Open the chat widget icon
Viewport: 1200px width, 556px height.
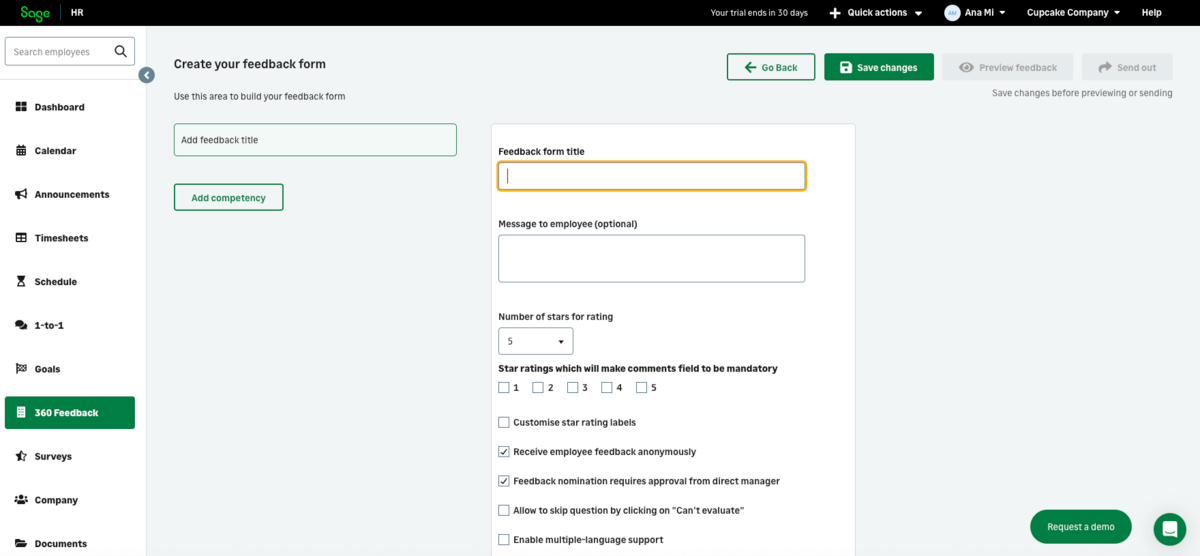pyautogui.click(x=1169, y=527)
